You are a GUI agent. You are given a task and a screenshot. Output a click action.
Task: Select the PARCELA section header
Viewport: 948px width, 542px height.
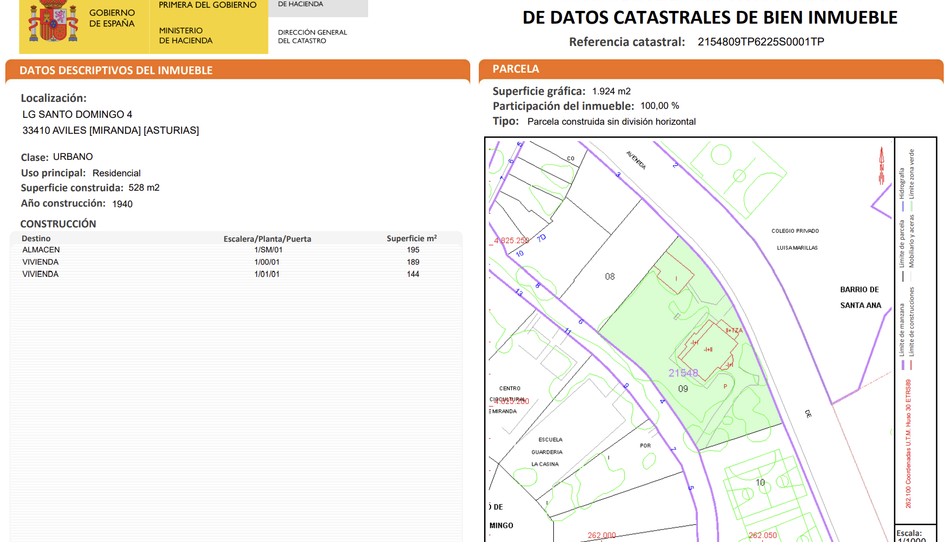[516, 69]
